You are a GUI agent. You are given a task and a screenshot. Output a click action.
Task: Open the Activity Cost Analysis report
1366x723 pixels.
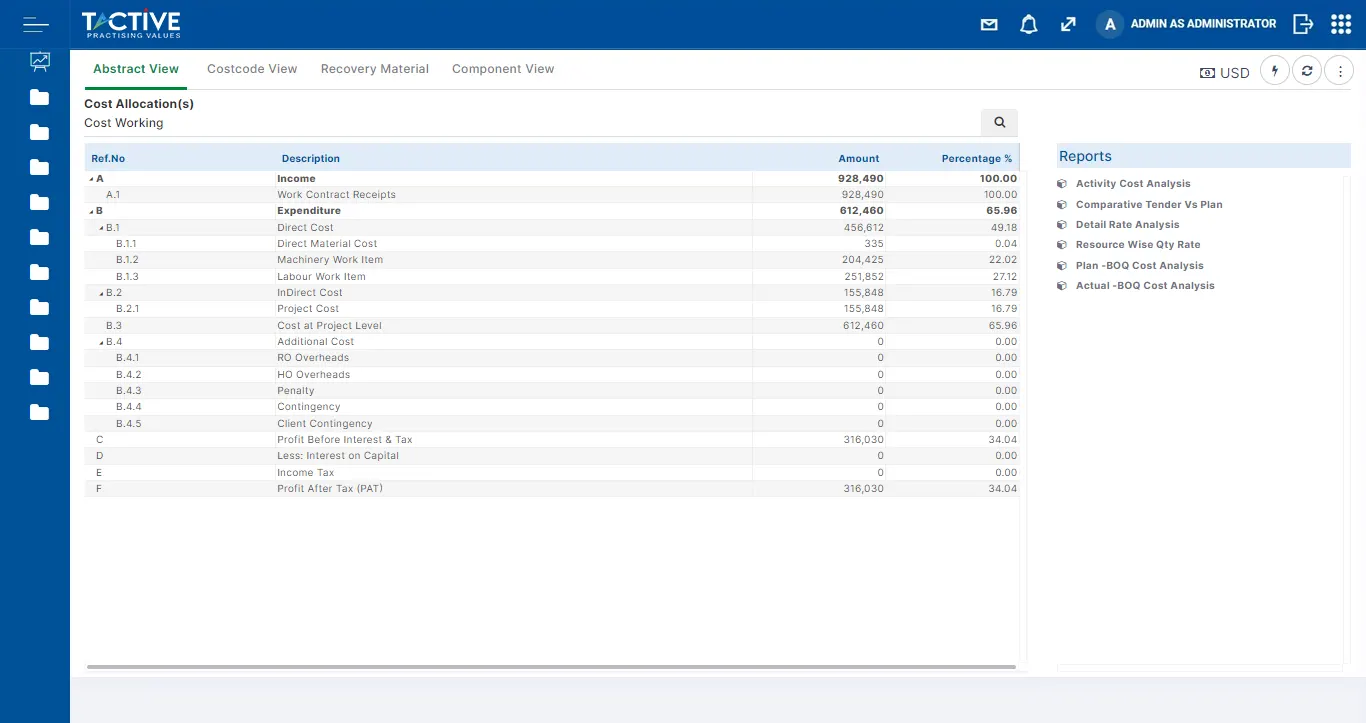pyautogui.click(x=1132, y=184)
